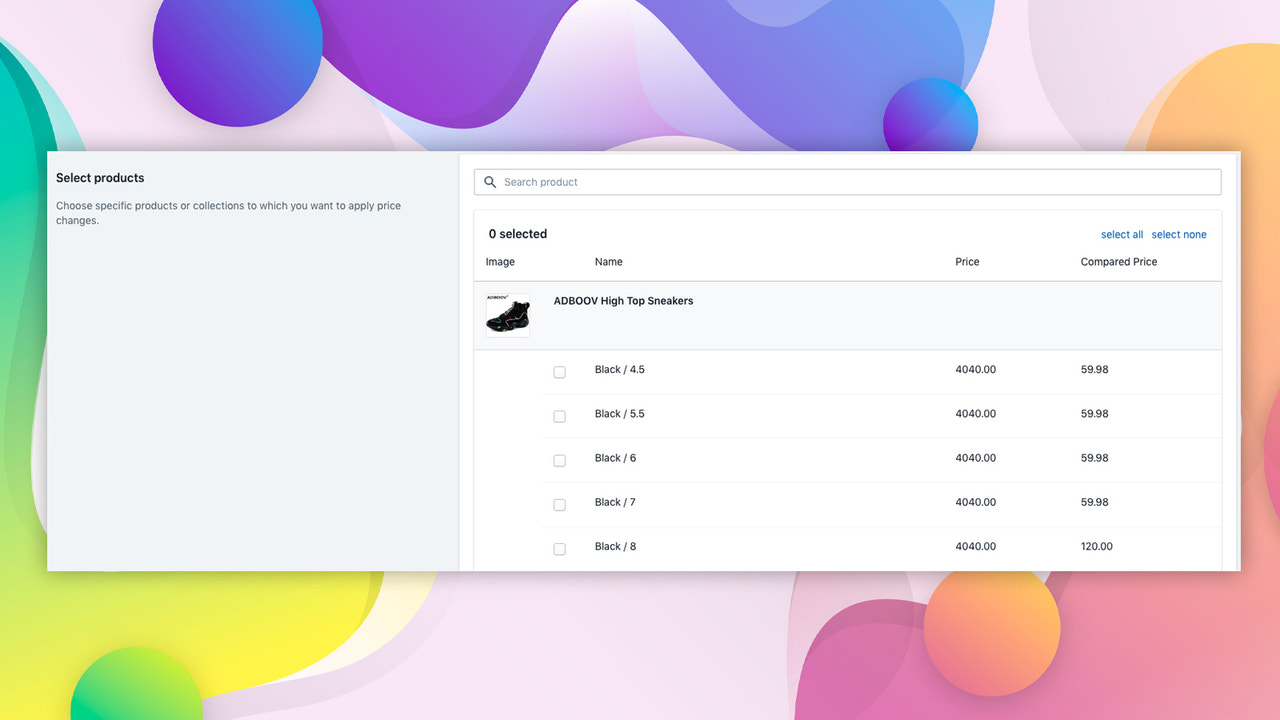Click the 4040.00 price for Black / 8
This screenshot has width=1280, height=720.
tap(975, 546)
